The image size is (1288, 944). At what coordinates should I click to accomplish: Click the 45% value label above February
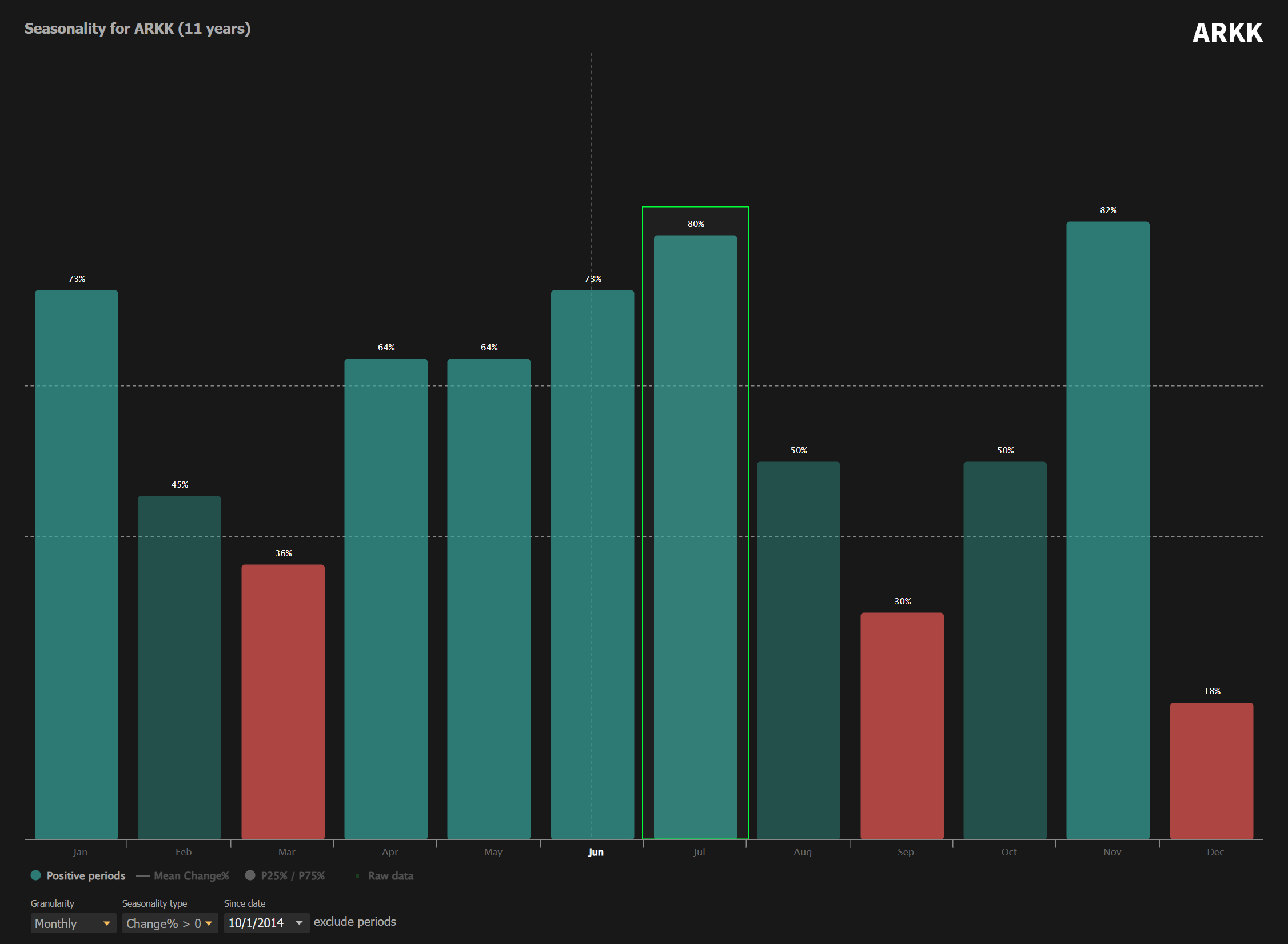click(x=180, y=484)
